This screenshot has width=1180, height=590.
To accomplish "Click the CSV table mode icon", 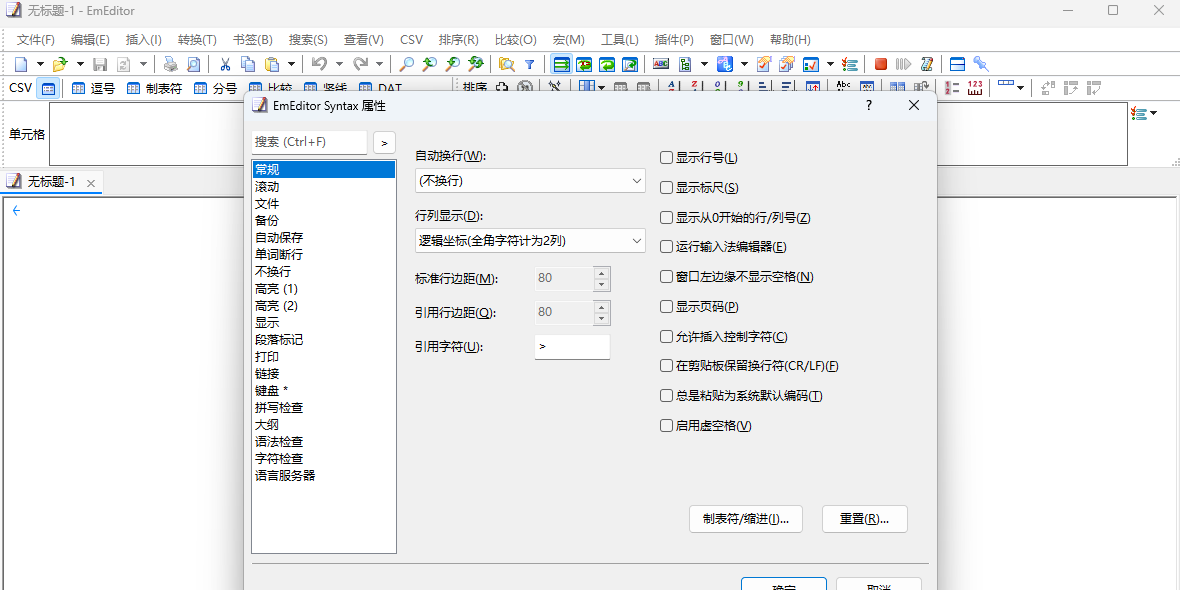I will (x=47, y=88).
